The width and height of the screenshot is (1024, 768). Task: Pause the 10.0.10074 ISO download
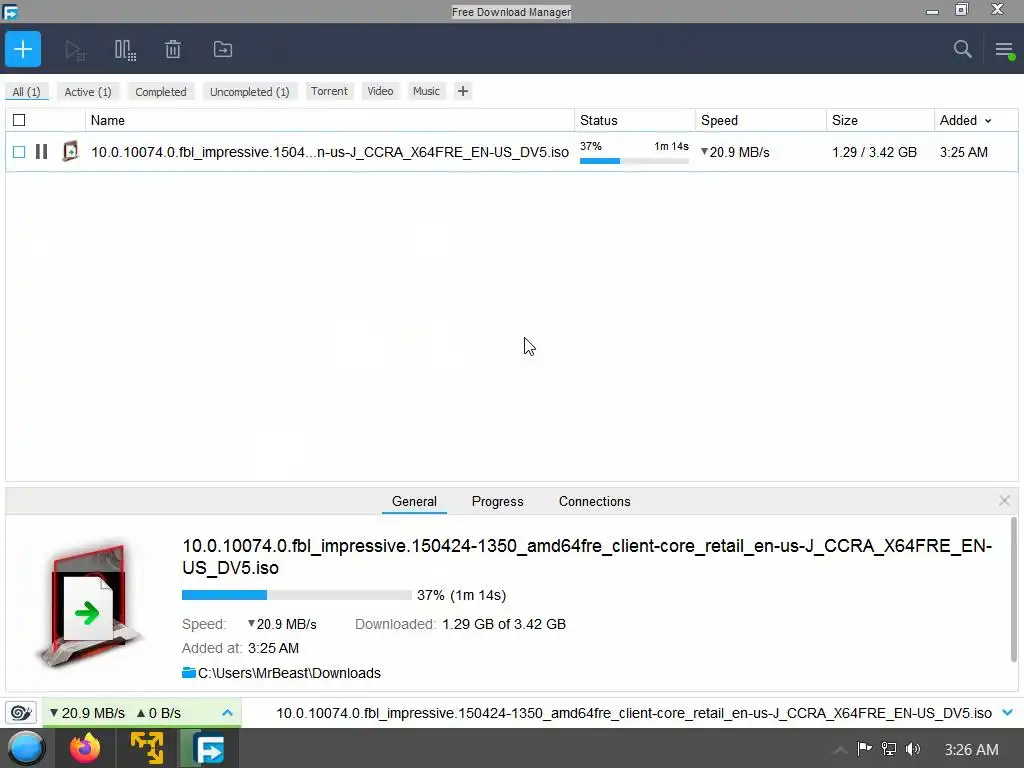(41, 152)
